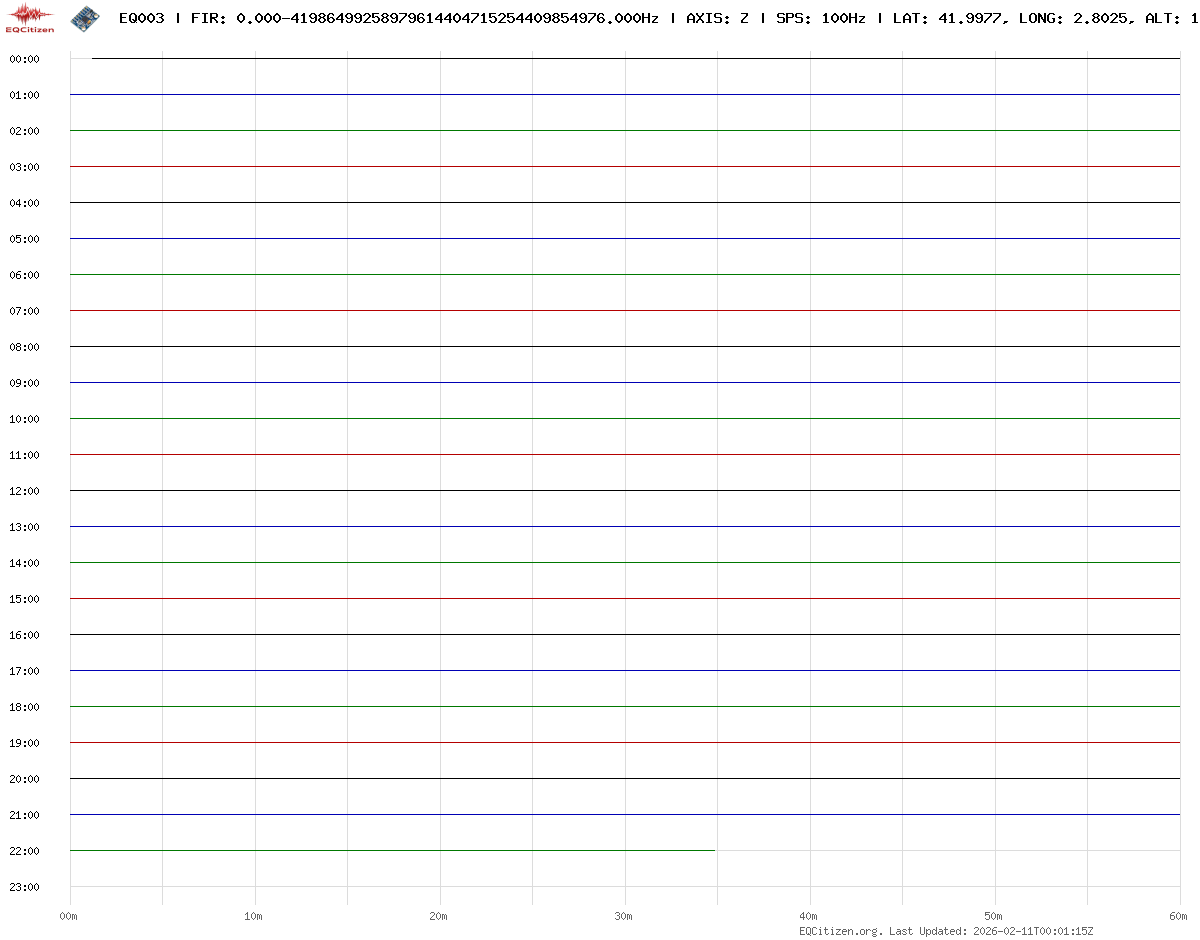Select the 22:00 hour label
The height and width of the screenshot is (940, 1200).
pyautogui.click(x=24, y=851)
